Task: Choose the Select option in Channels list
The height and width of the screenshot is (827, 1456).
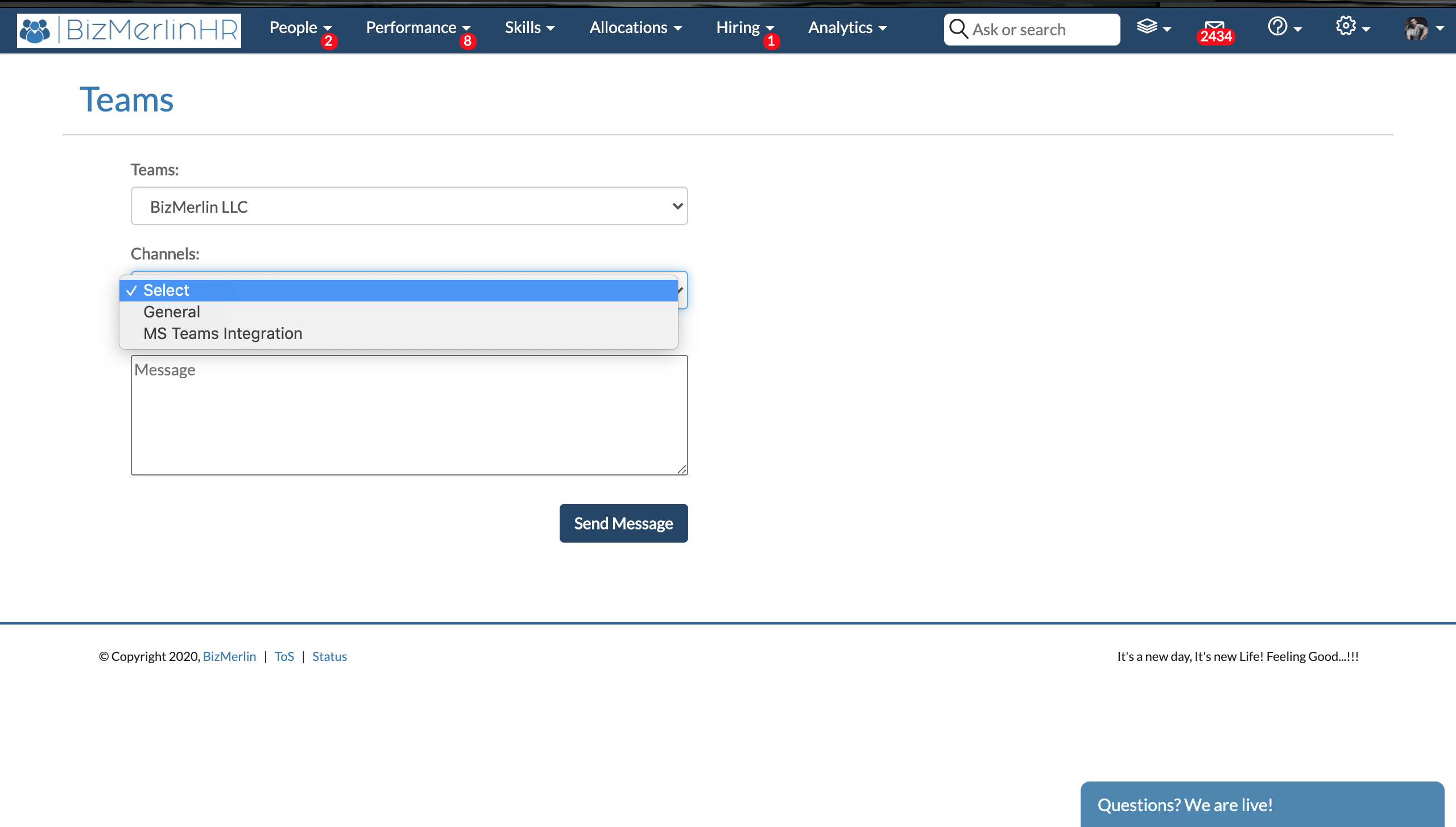Action: (399, 290)
